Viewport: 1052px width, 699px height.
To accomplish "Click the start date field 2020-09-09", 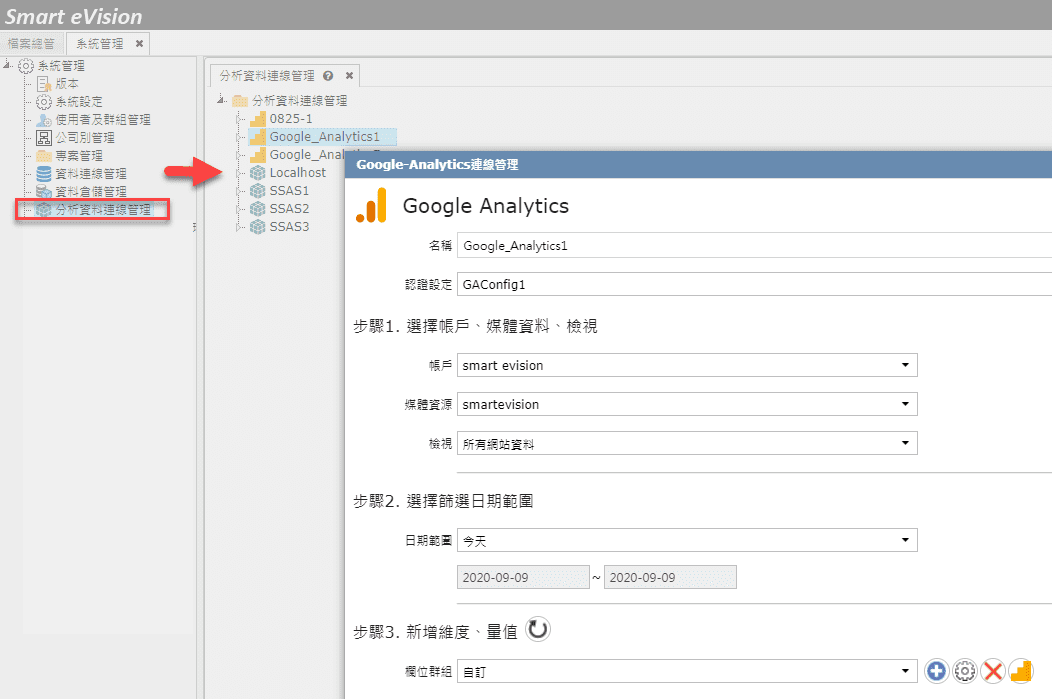I will tap(523, 578).
